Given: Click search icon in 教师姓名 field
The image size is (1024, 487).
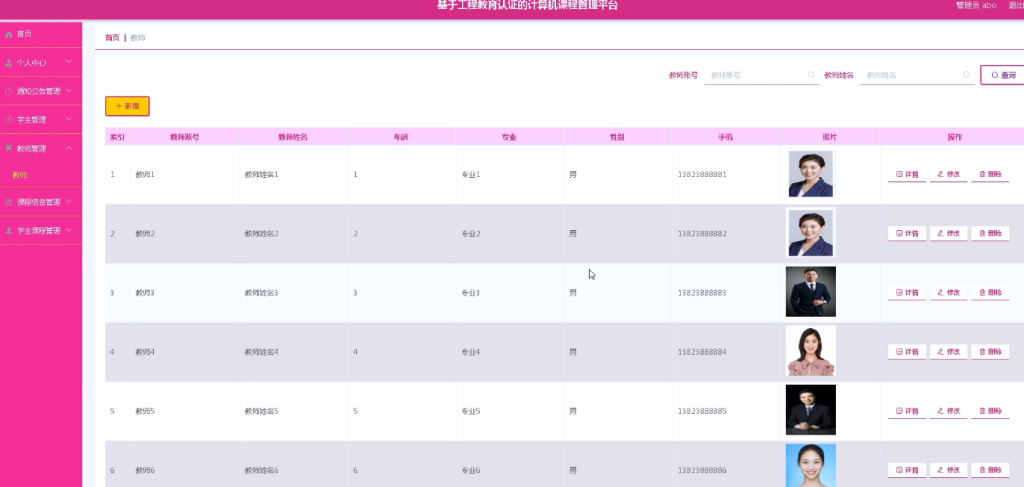Looking at the screenshot, I should [x=967, y=75].
